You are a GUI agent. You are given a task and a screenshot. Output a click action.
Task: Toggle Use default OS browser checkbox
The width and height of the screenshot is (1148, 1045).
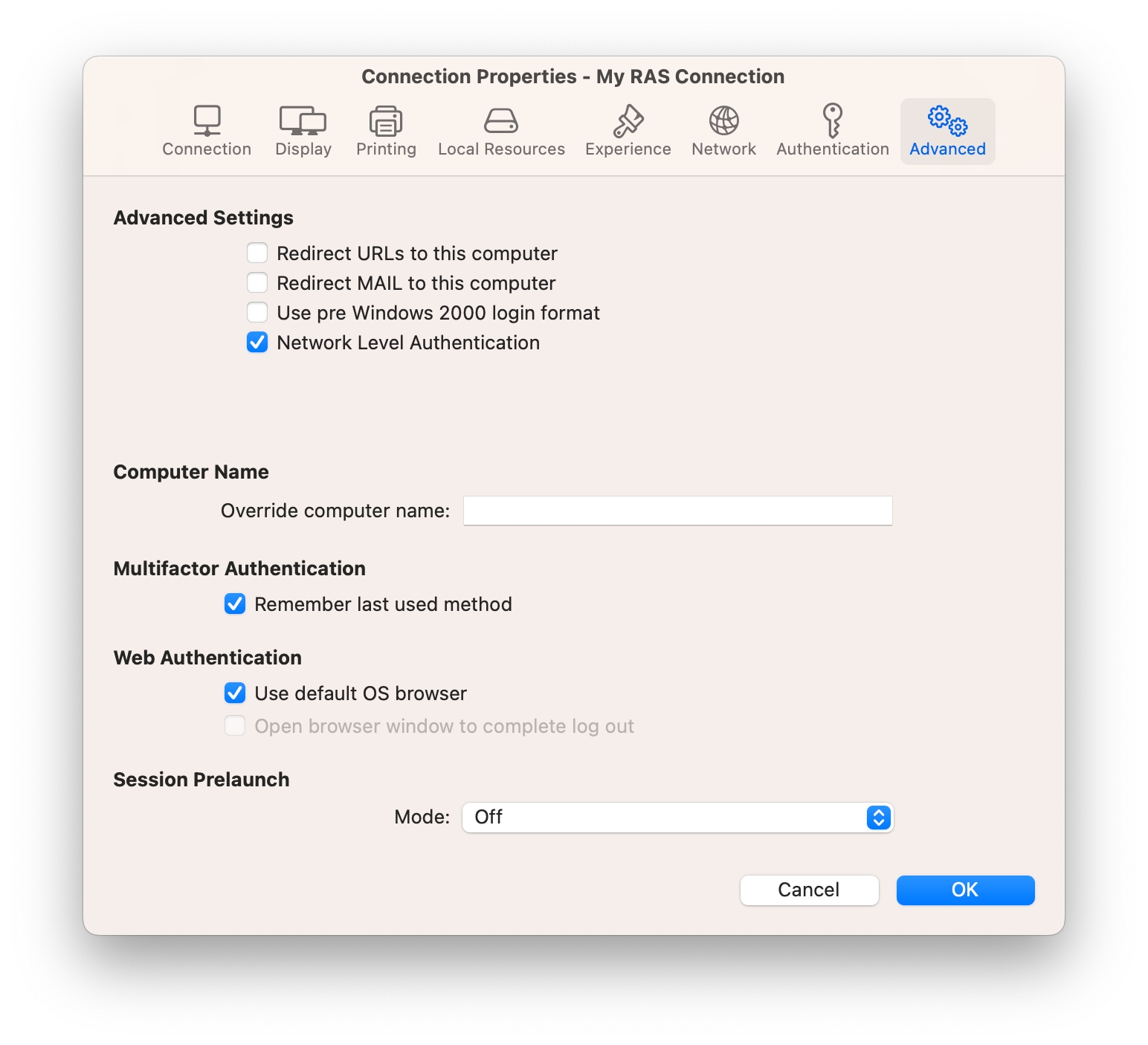click(235, 693)
